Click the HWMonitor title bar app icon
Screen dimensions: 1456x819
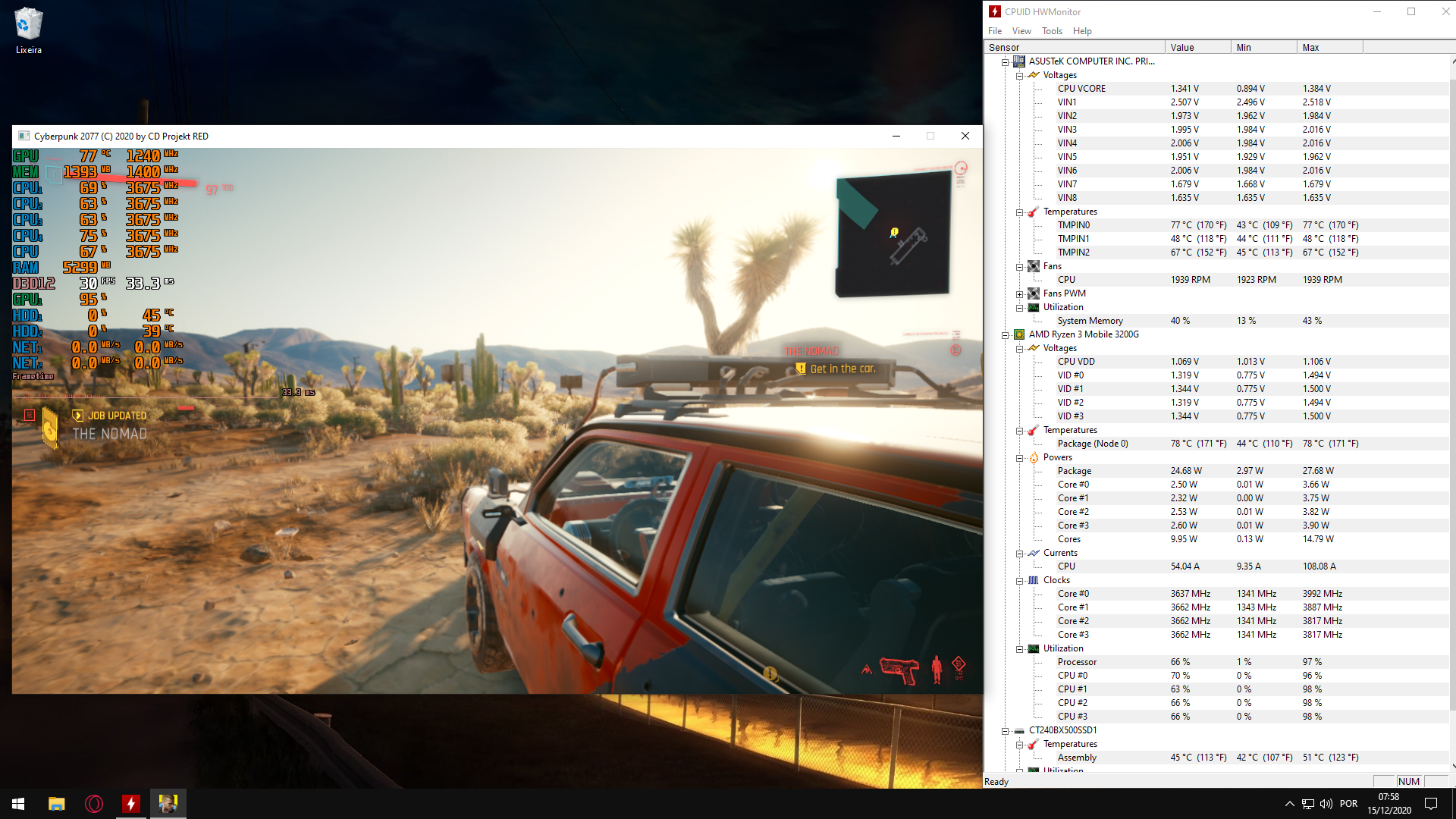click(x=995, y=11)
